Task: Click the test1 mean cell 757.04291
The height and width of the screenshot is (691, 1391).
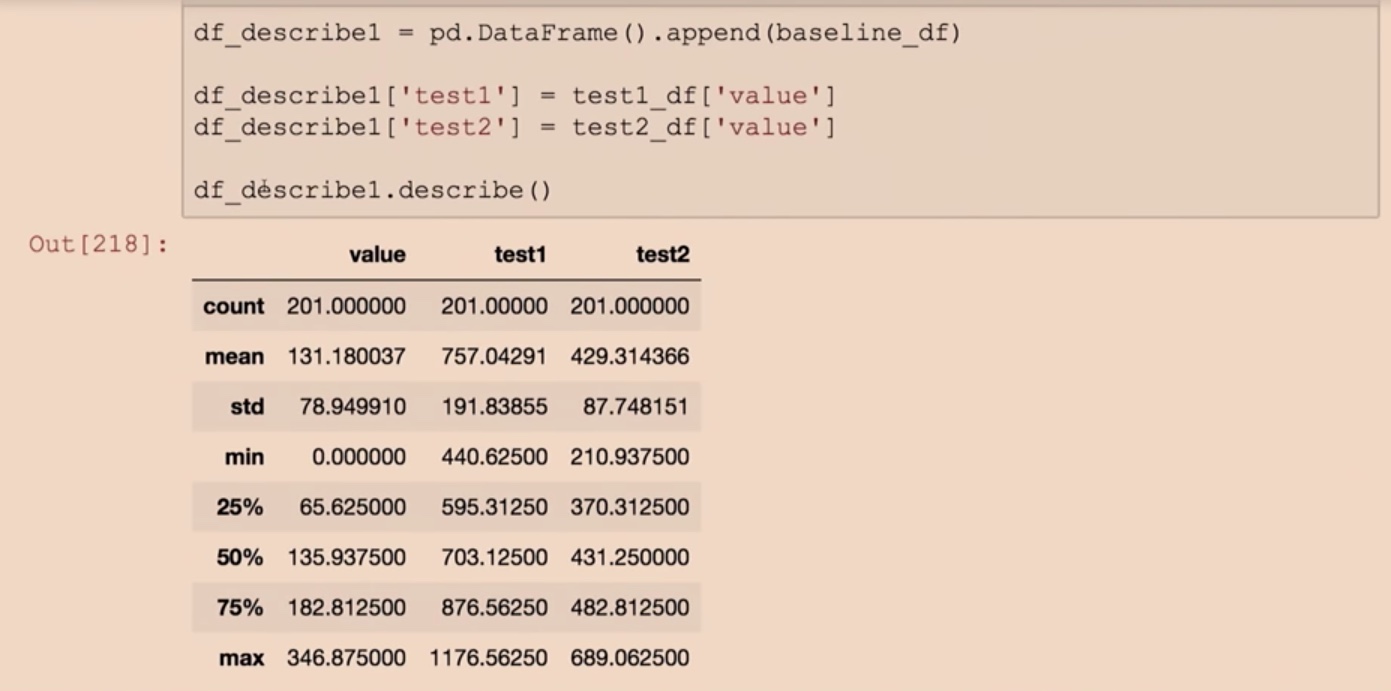Action: [x=494, y=356]
